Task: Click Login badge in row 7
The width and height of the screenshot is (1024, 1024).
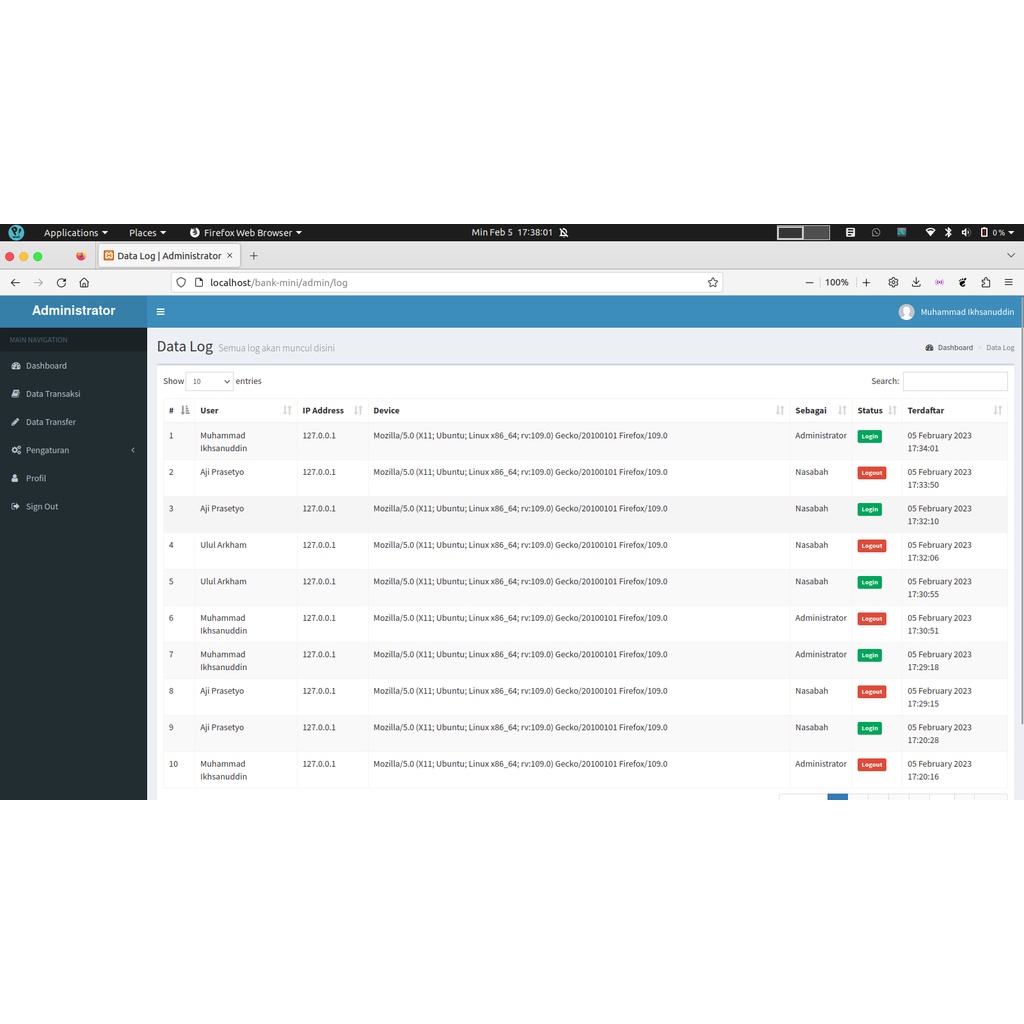Action: (x=869, y=655)
